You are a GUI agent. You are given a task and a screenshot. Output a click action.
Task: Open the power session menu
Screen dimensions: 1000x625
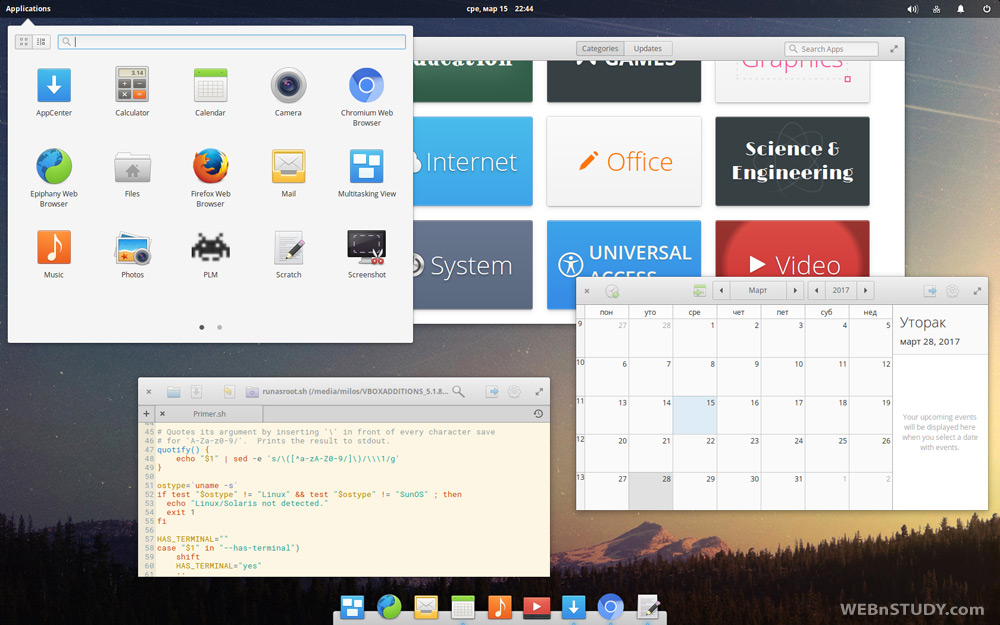point(987,9)
